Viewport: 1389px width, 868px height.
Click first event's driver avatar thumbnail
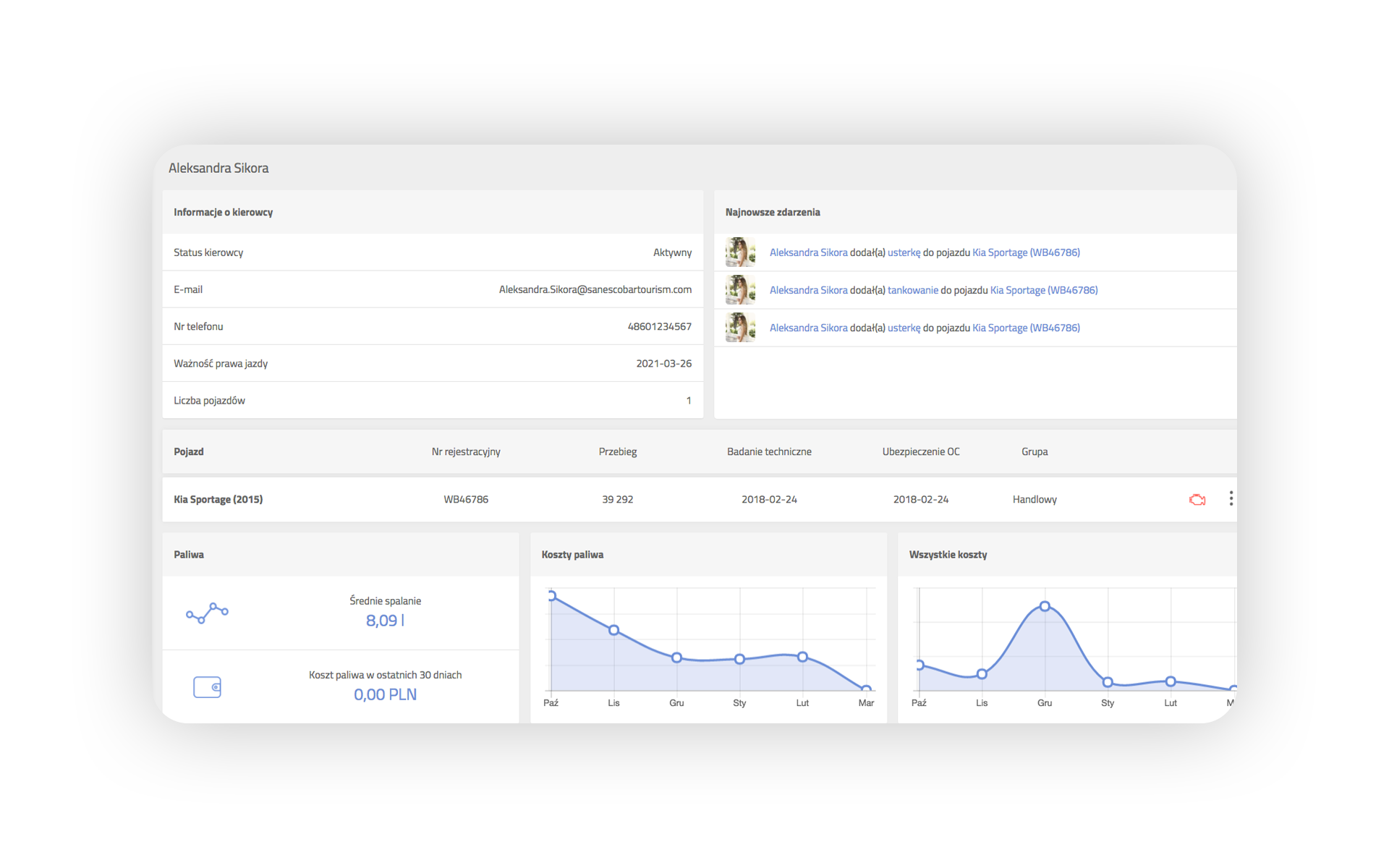(740, 252)
